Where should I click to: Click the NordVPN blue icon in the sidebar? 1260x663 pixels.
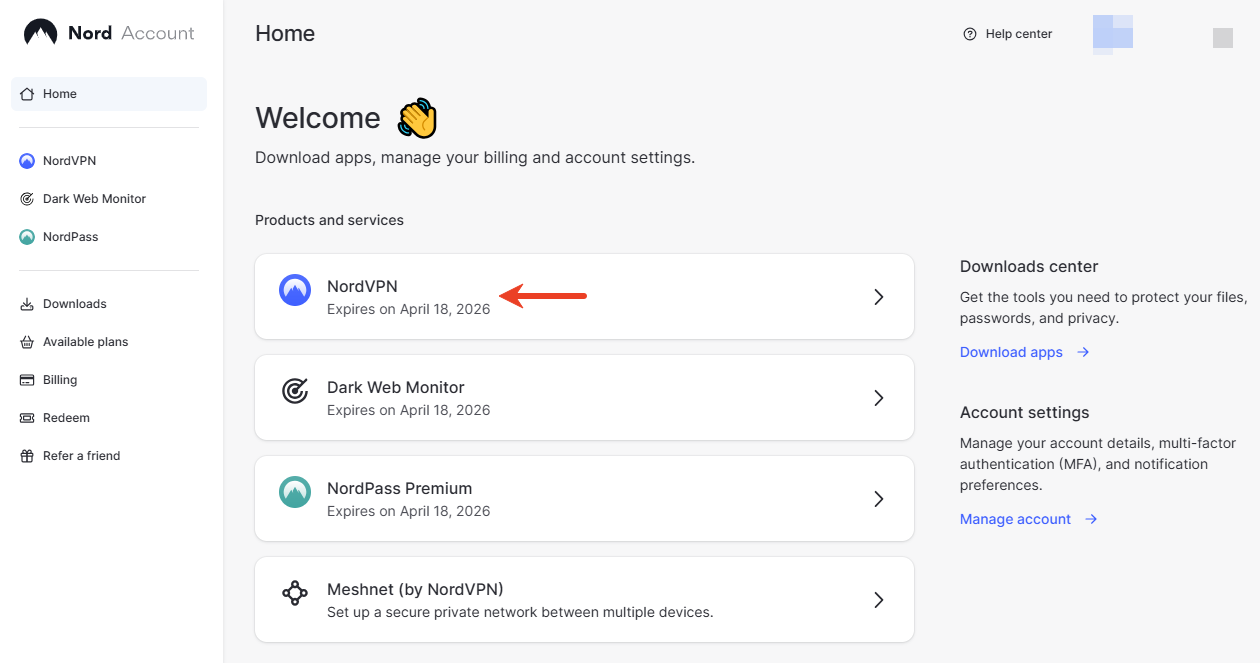(x=27, y=161)
